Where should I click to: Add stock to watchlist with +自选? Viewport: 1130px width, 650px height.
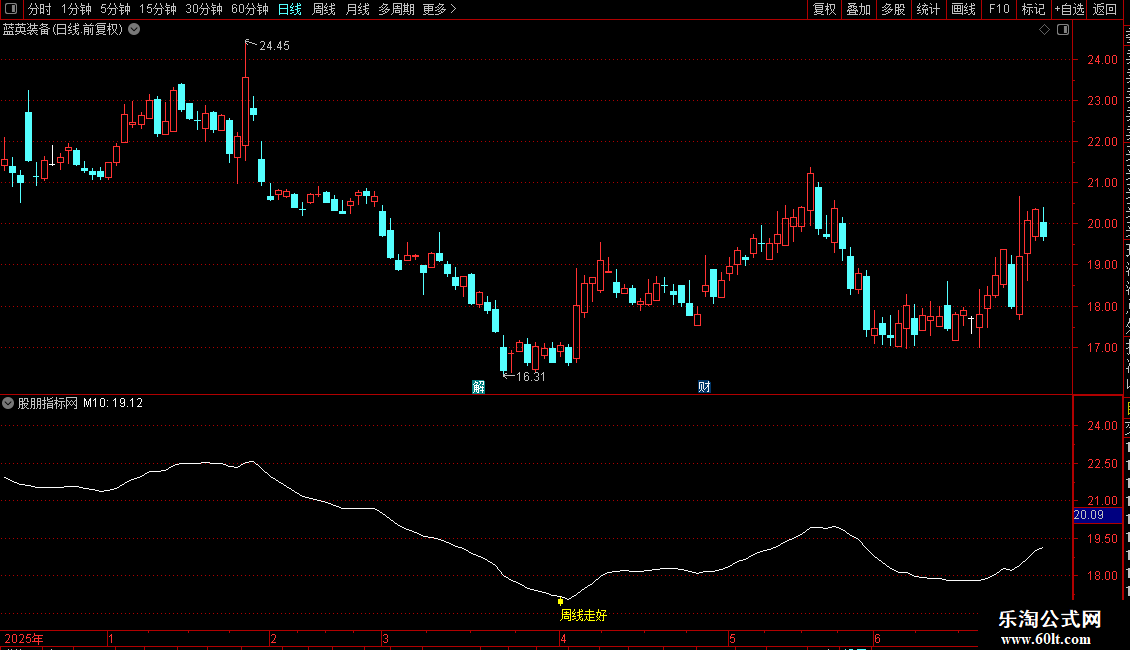click(x=1069, y=9)
